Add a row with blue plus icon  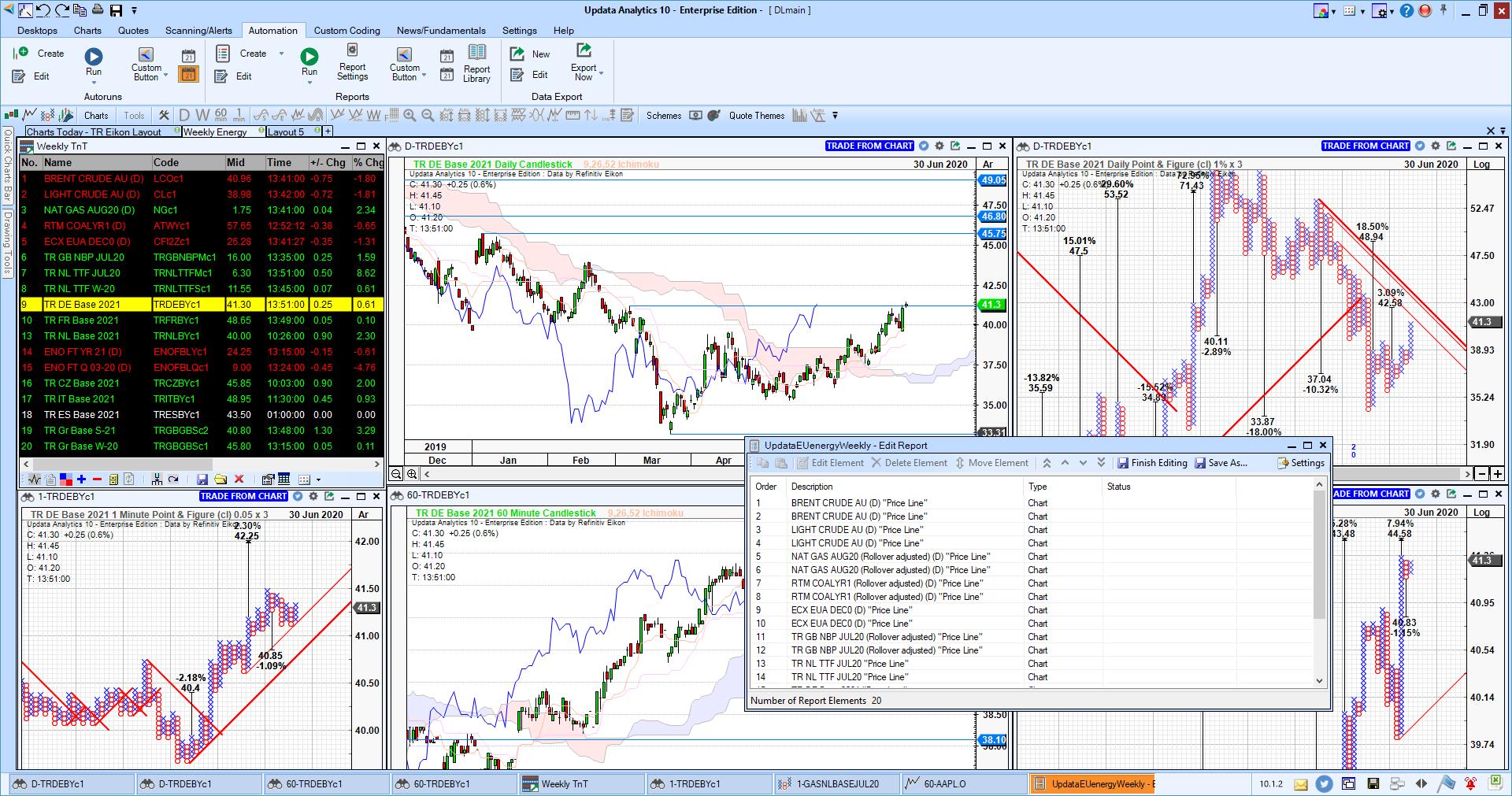[81, 479]
